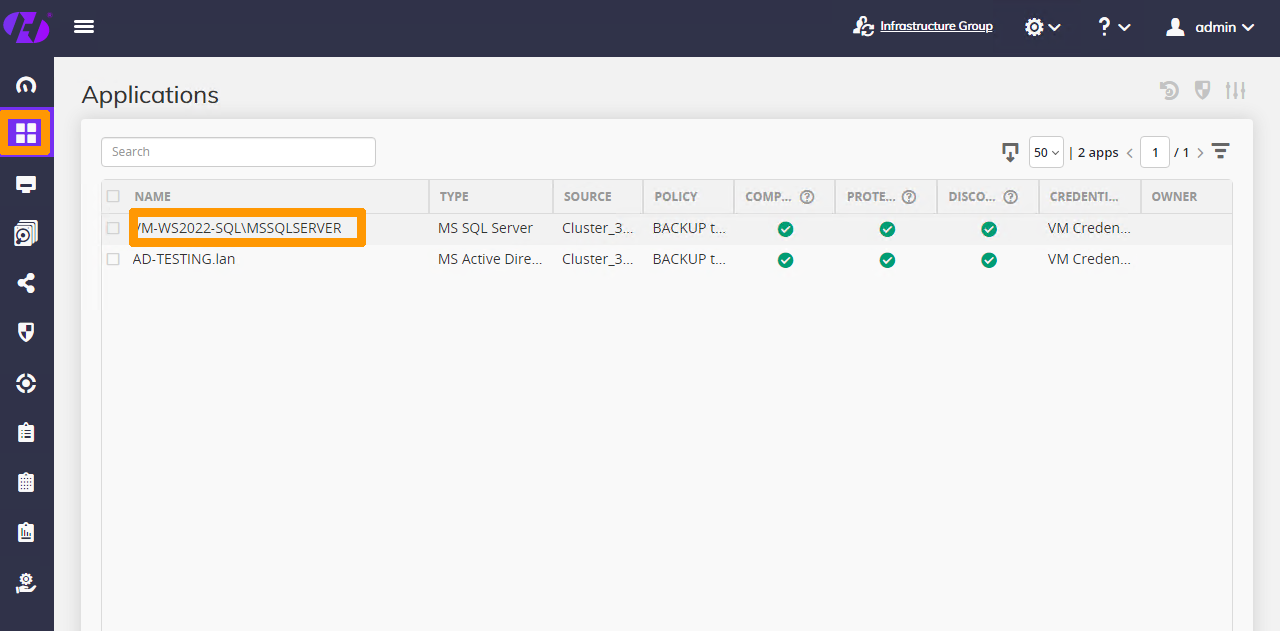Screen dimensions: 1280x631
Task: Open the Policies clipboard icon in sidebar
Action: [27, 432]
